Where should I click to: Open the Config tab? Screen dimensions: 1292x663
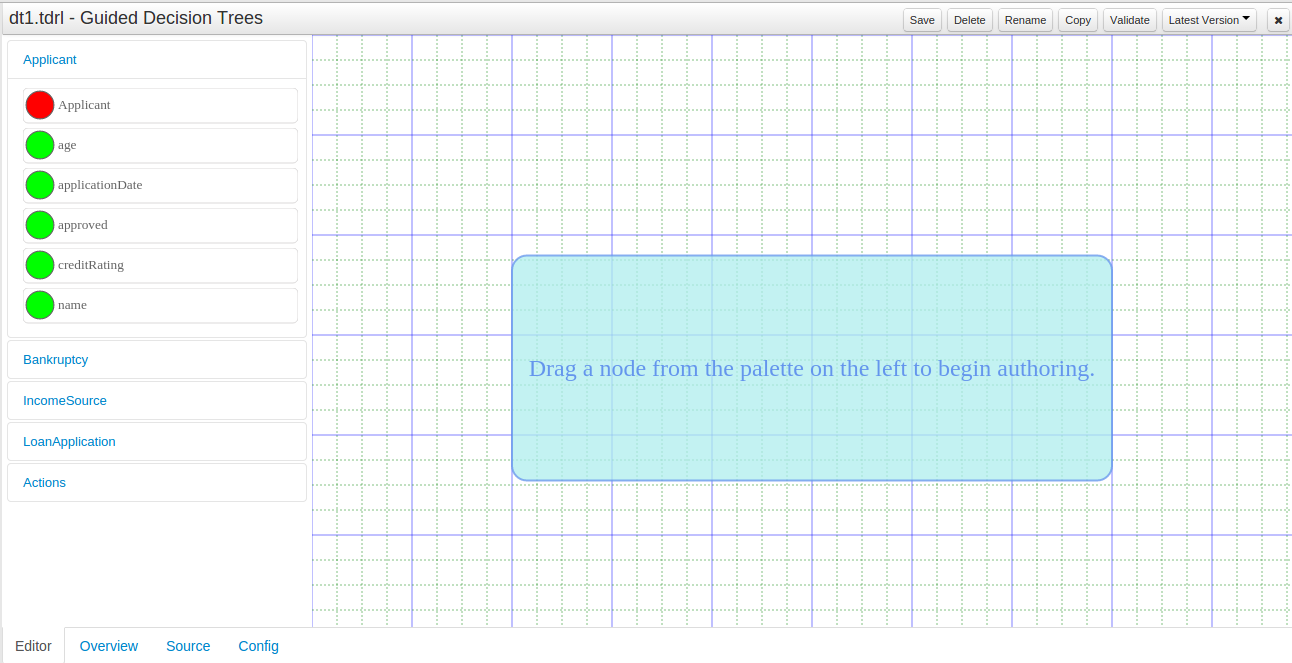(x=258, y=646)
